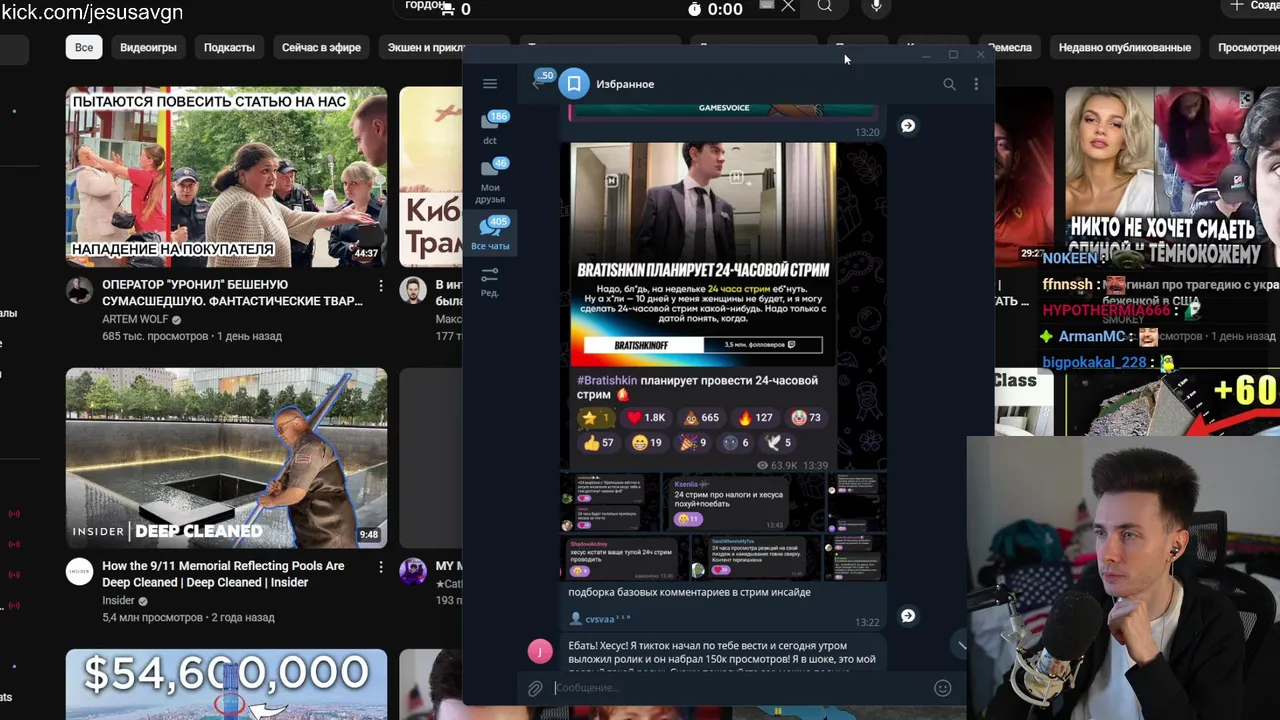Open the $54,600,000 video thumbnail
The width and height of the screenshot is (1280, 720).
pyautogui.click(x=226, y=685)
